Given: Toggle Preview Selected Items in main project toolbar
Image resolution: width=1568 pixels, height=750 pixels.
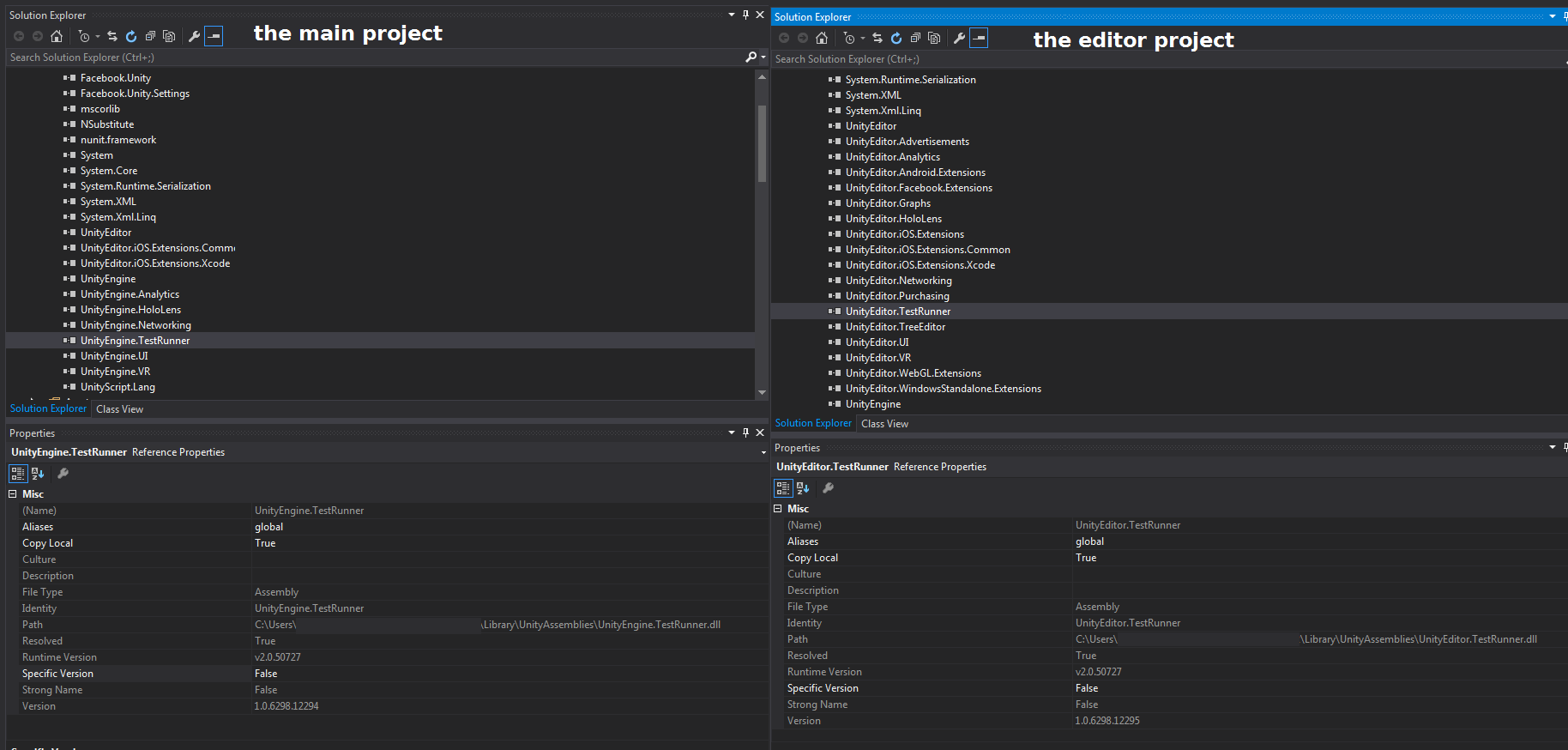Looking at the screenshot, I should point(214,36).
